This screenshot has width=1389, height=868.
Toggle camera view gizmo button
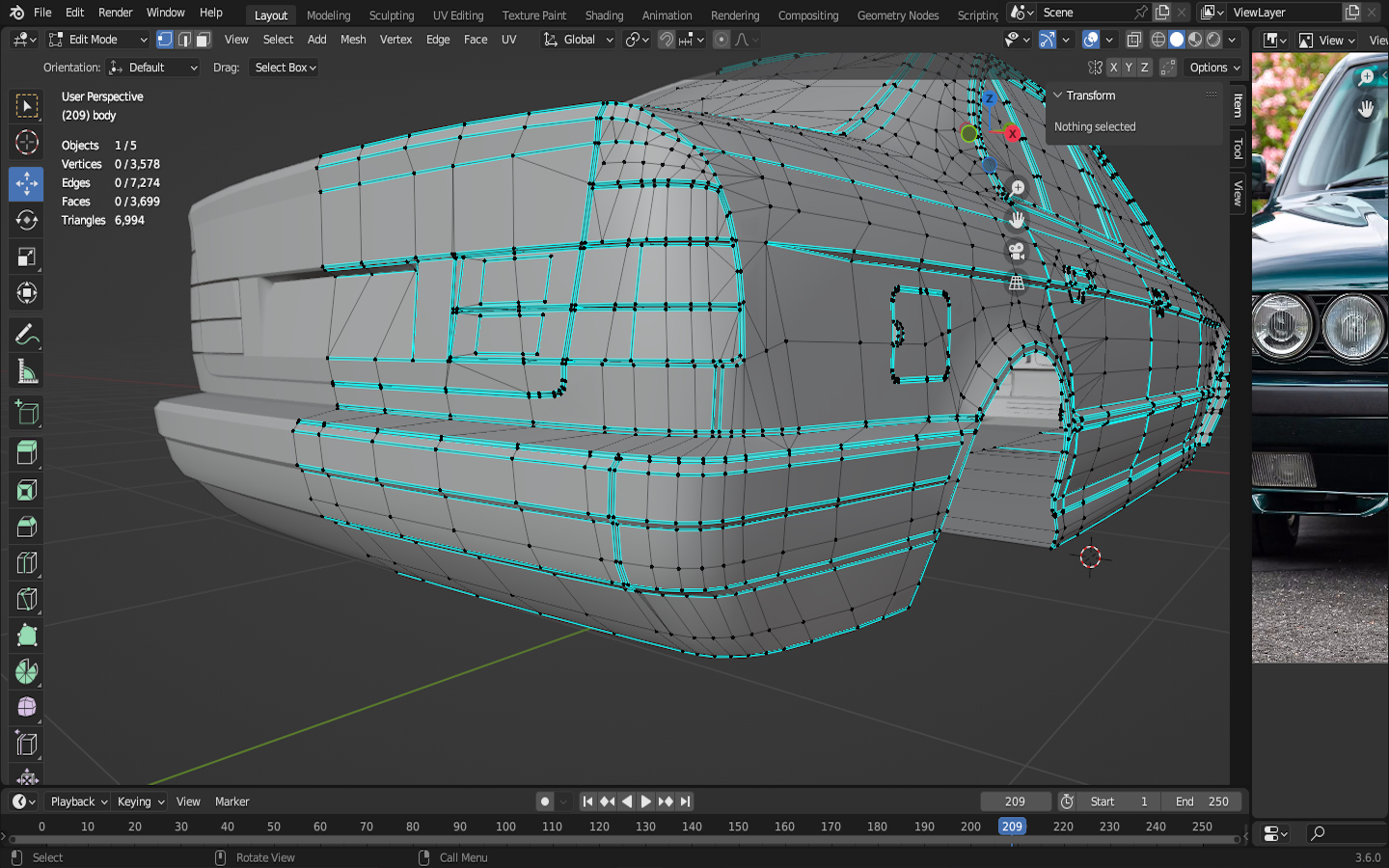1017,252
